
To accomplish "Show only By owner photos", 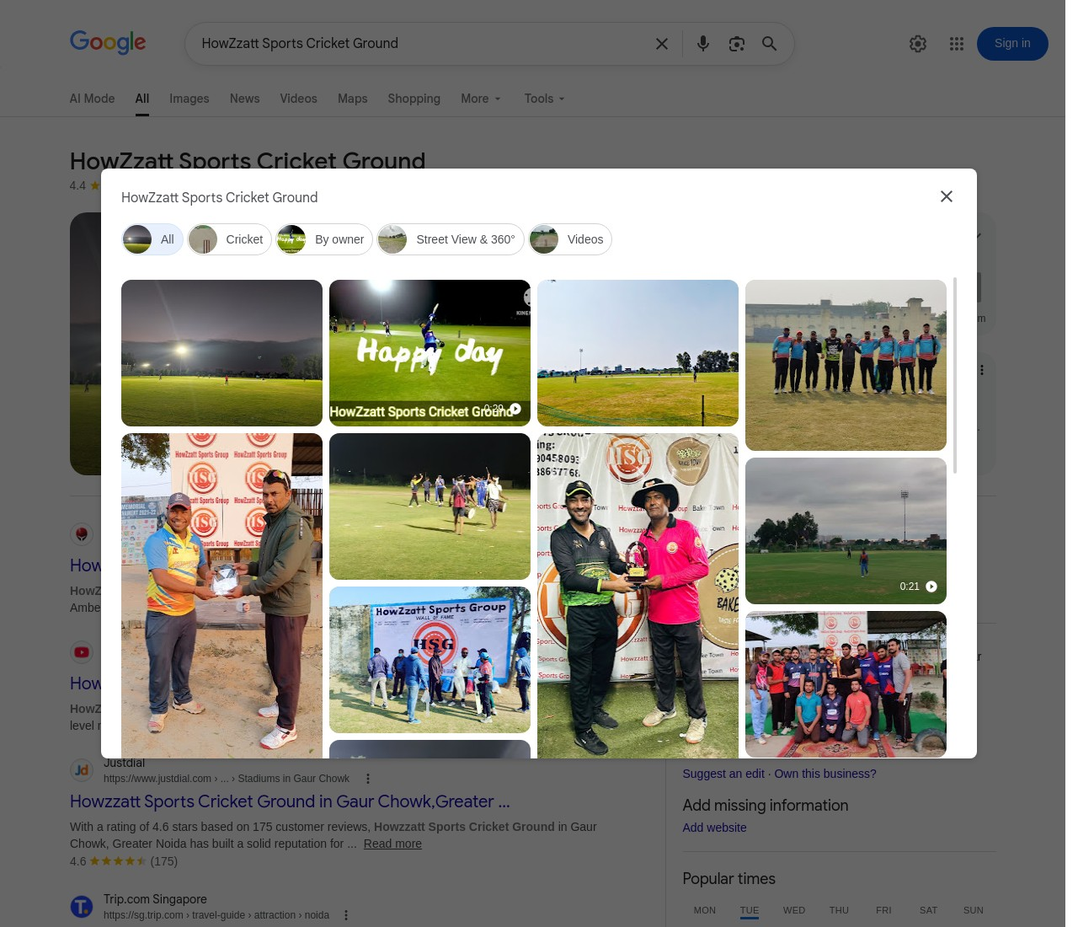I will tap(324, 240).
